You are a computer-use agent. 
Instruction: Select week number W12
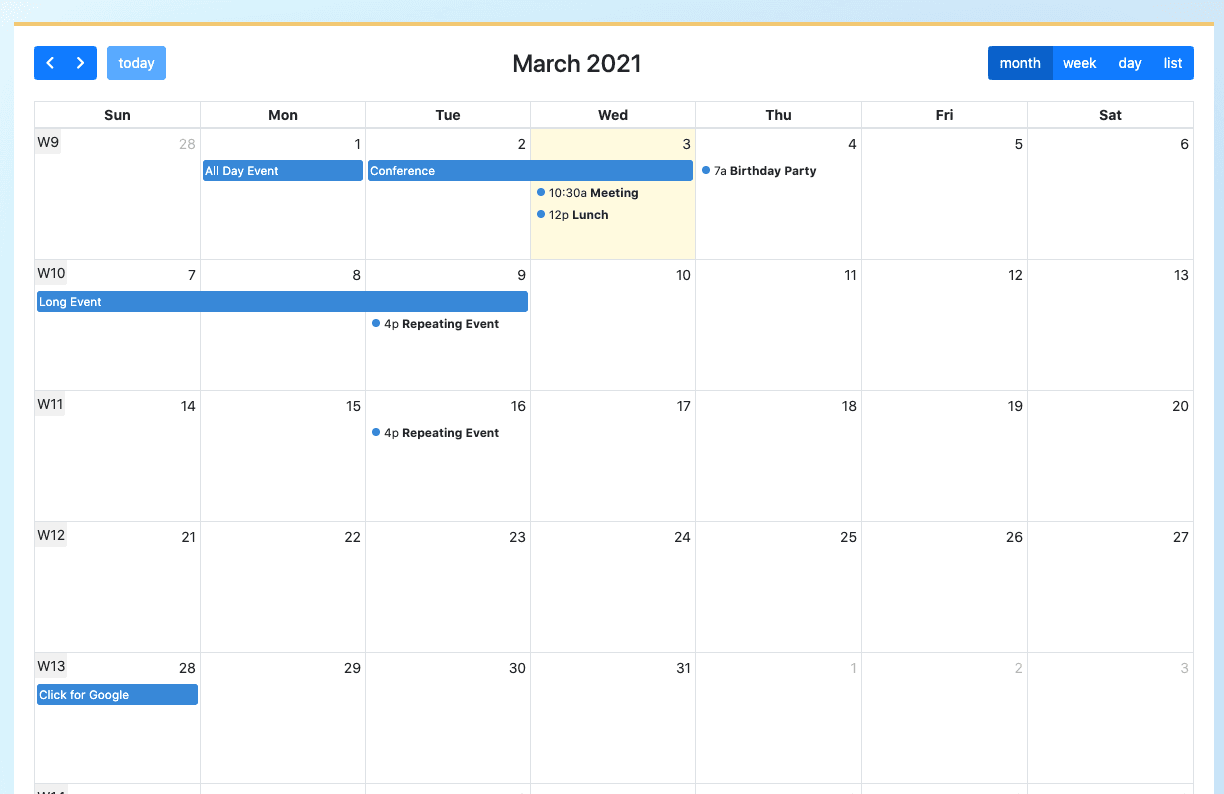click(x=51, y=535)
